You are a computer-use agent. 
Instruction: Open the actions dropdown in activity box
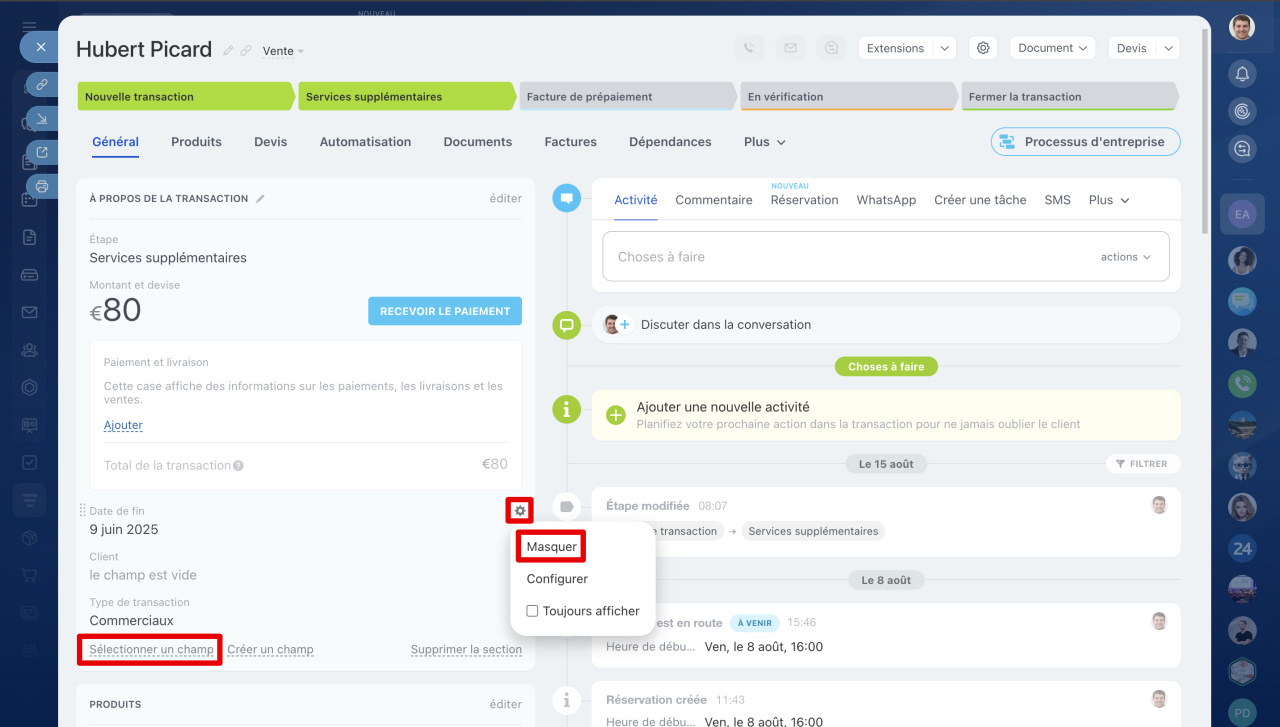pos(1126,257)
